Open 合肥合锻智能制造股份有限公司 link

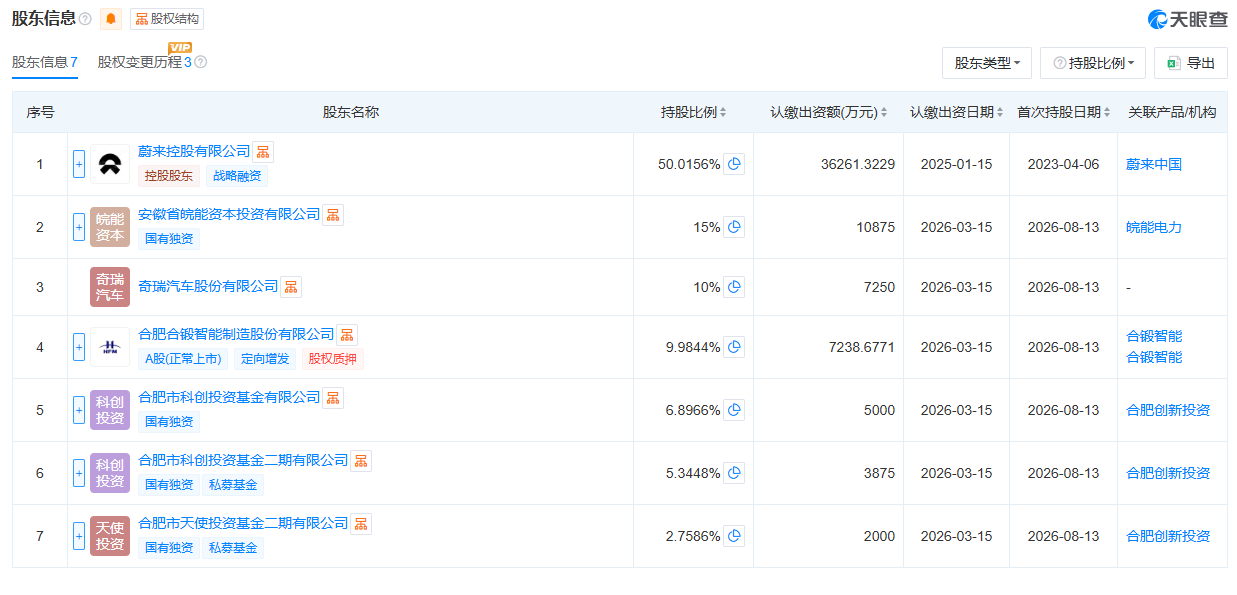pyautogui.click(x=236, y=334)
